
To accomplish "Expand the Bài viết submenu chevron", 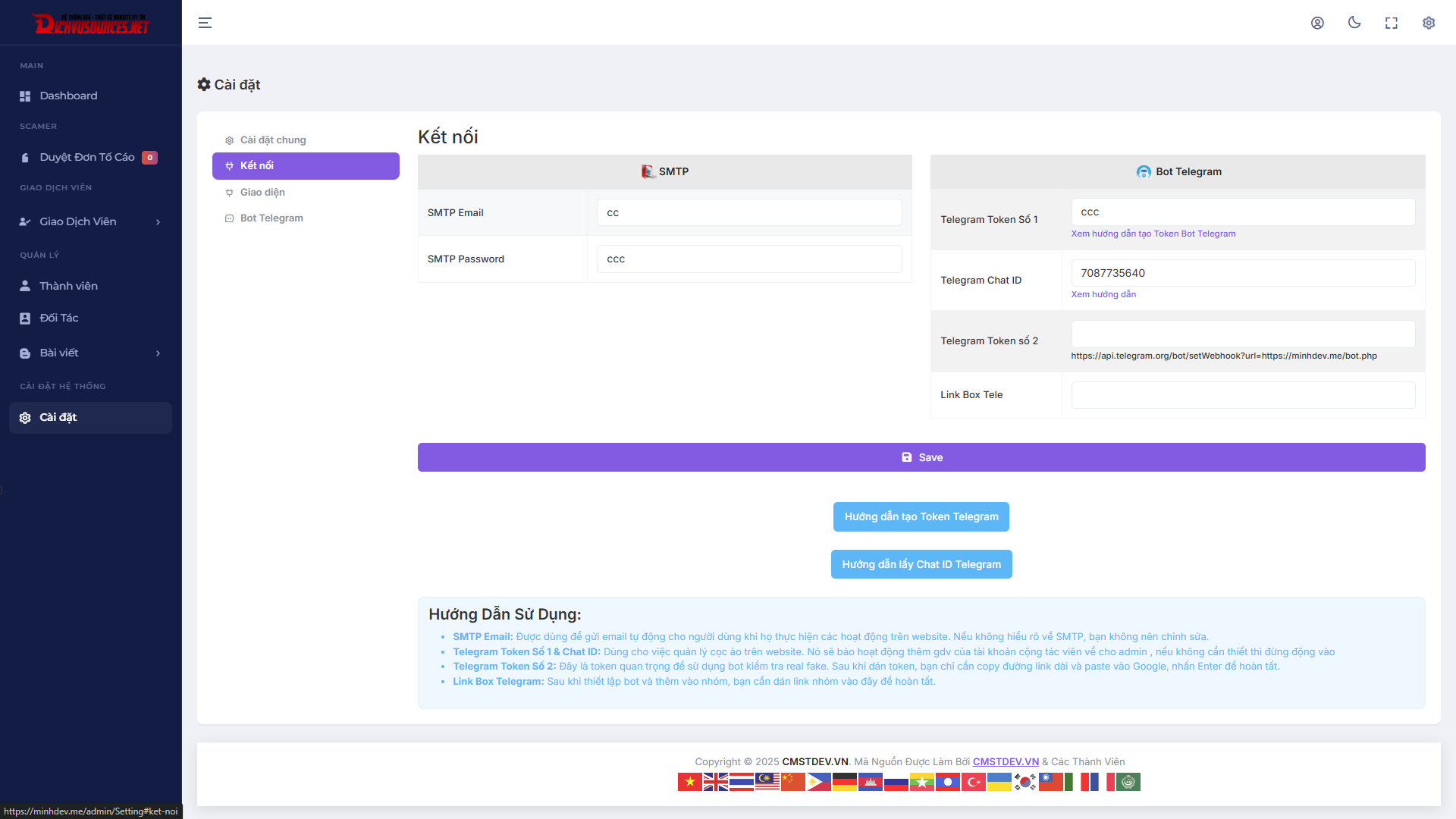I will [x=158, y=353].
